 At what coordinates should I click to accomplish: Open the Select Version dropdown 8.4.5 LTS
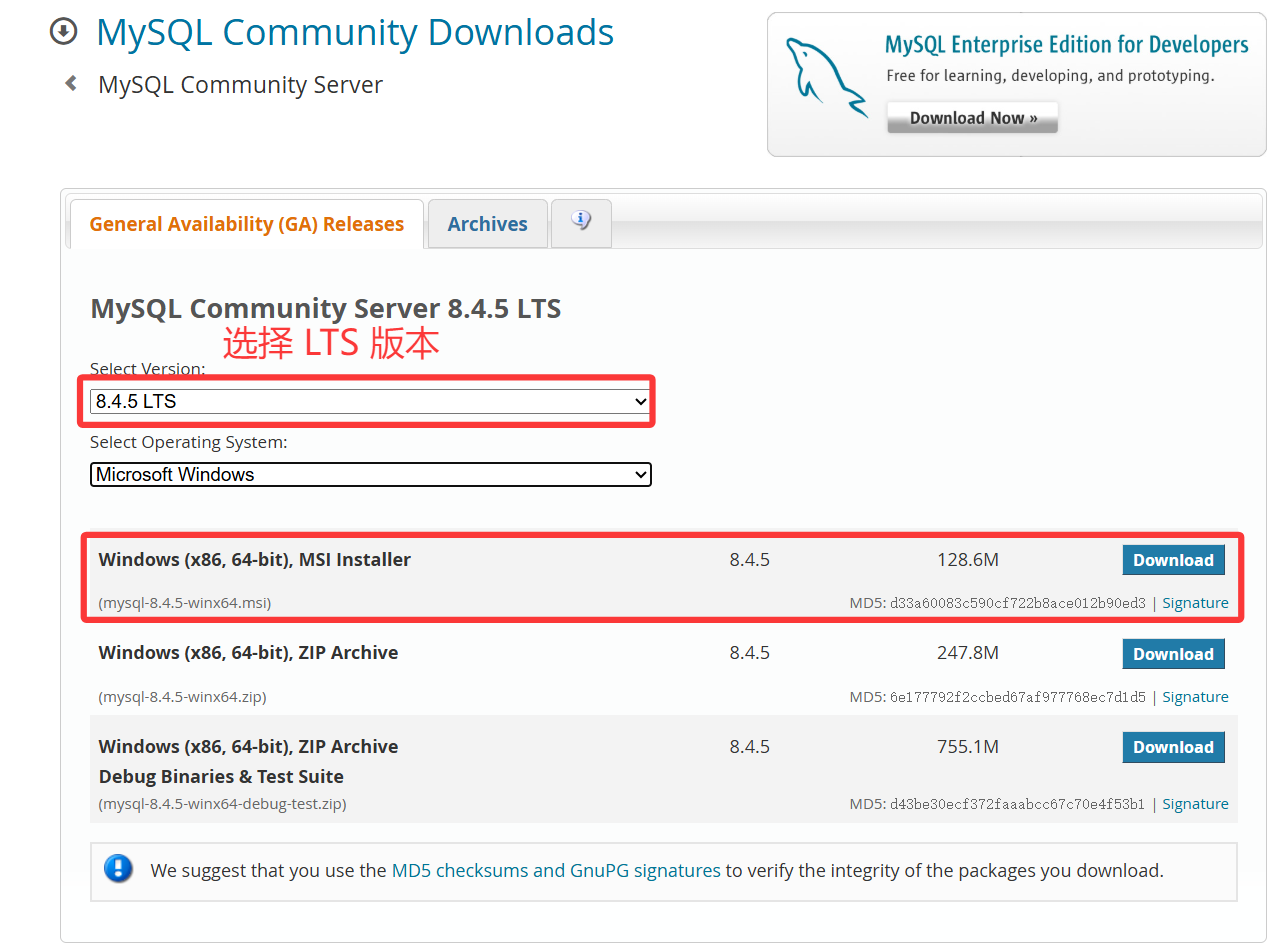pos(370,402)
